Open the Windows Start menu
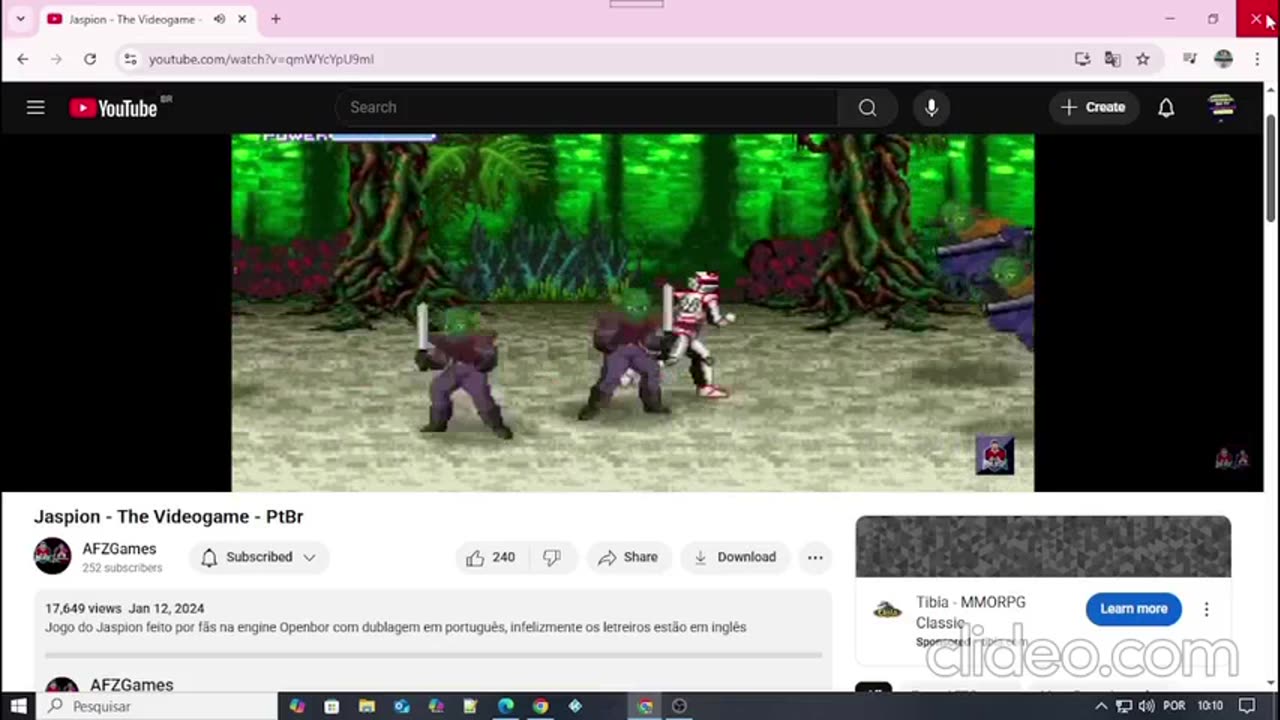1280x720 pixels. 18,706
